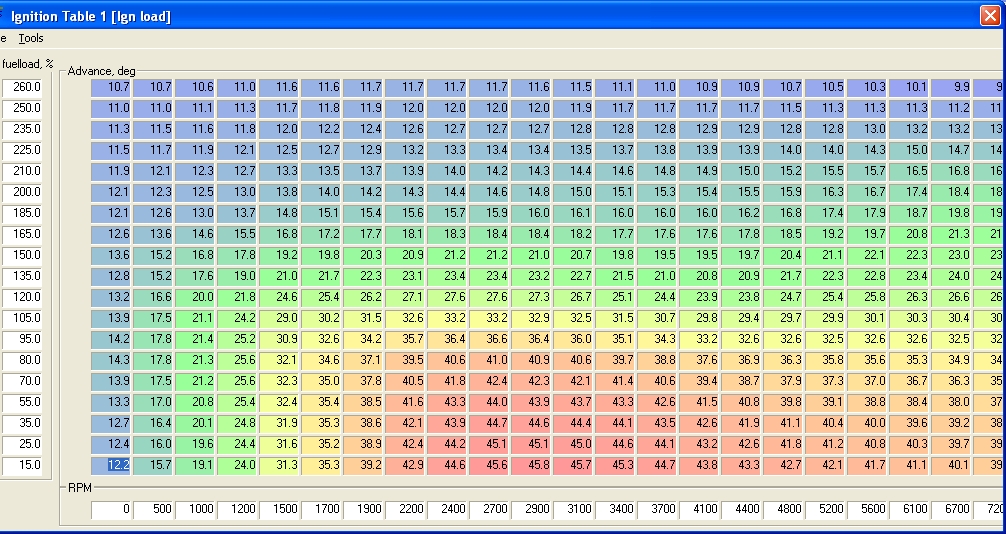Click the 9.9 cell in the 260.0 row
This screenshot has height=534, width=1006.
pos(952,87)
